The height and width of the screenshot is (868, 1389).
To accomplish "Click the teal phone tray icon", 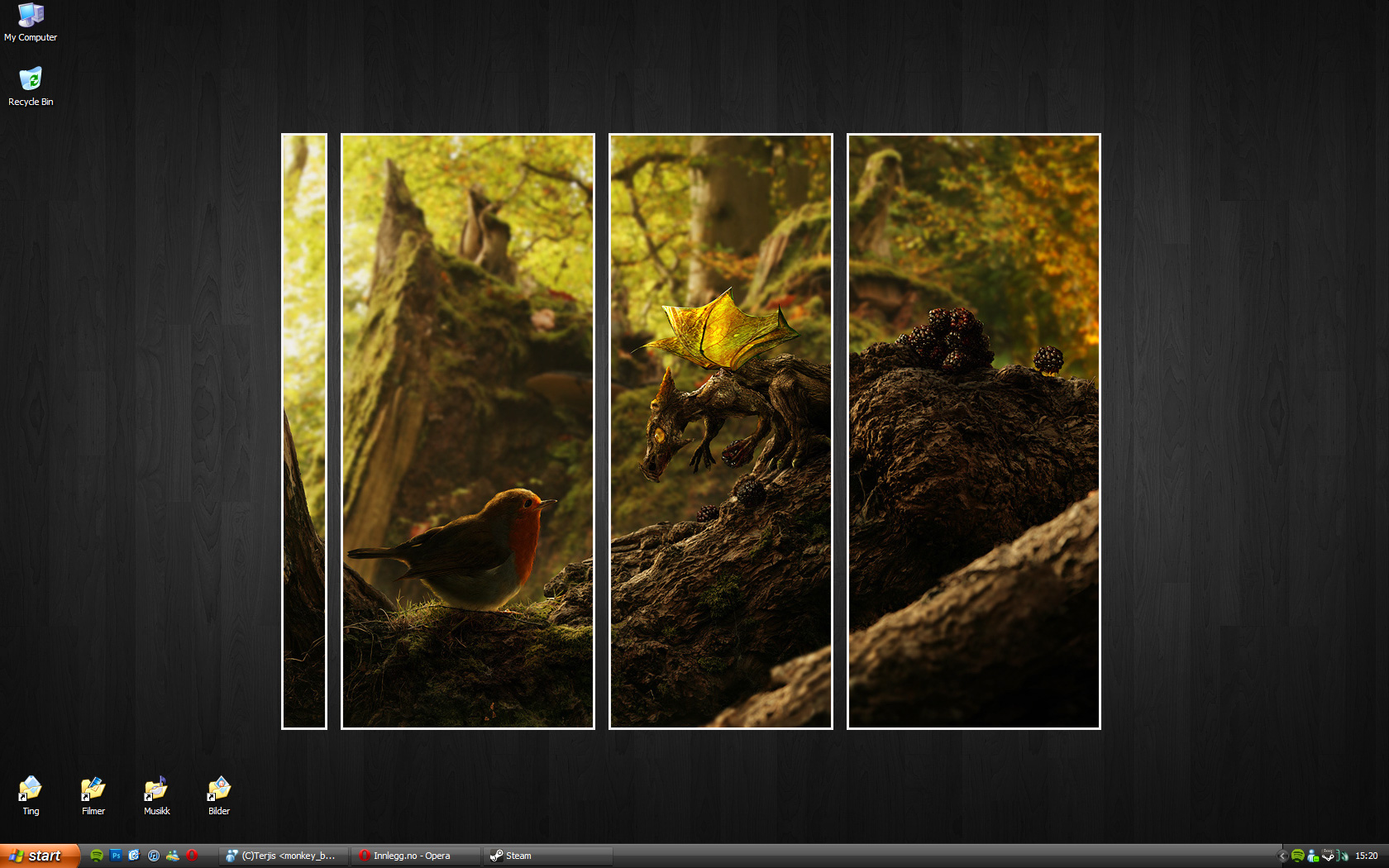I will click(1342, 856).
